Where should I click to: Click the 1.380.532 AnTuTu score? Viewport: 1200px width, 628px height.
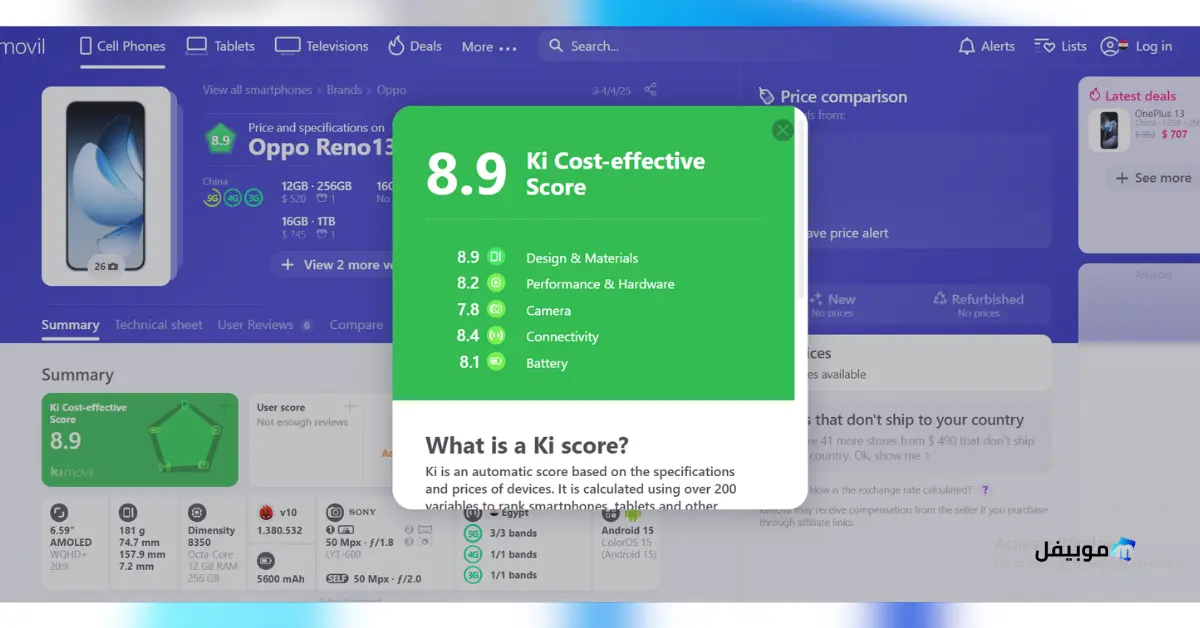tap(277, 531)
